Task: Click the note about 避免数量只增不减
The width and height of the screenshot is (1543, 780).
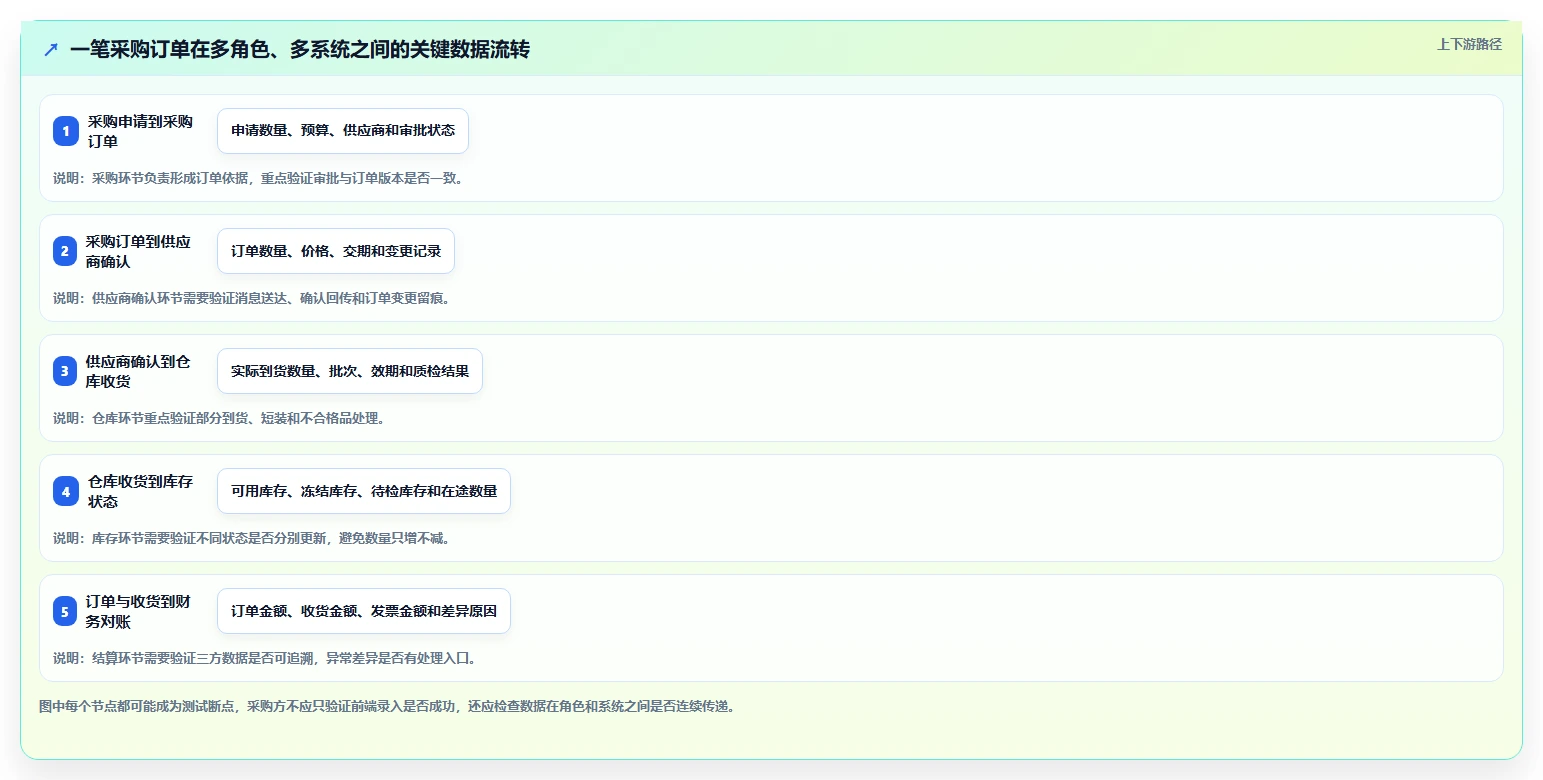Action: 251,538
